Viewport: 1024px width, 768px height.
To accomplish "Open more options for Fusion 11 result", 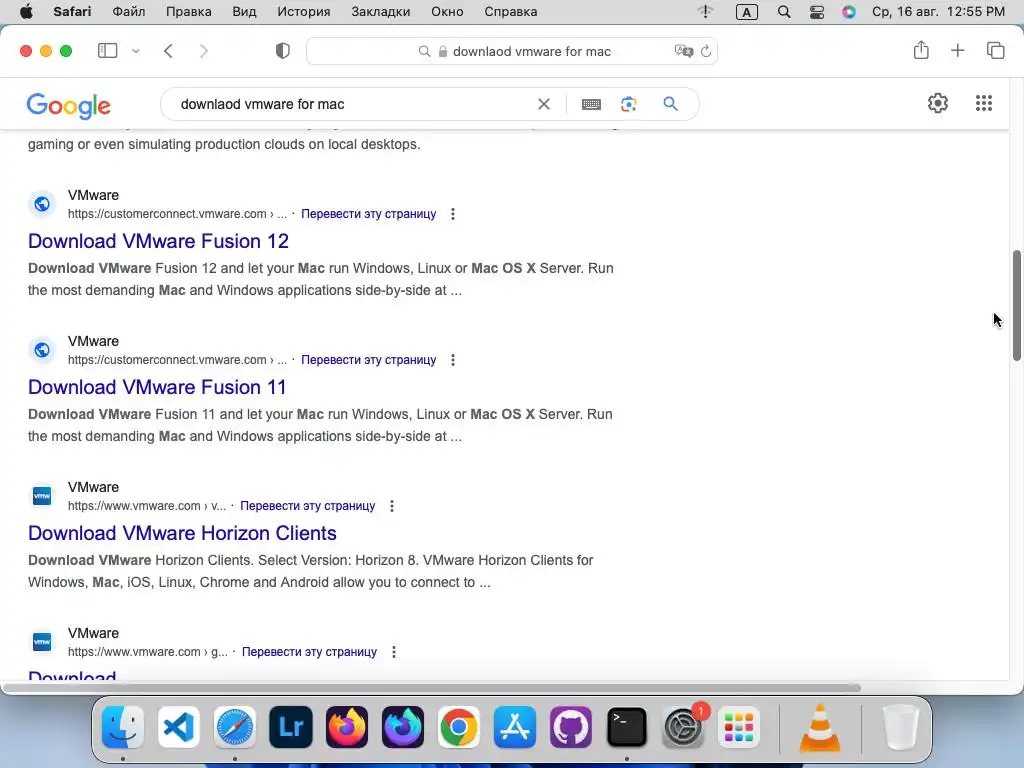I will pyautogui.click(x=453, y=360).
